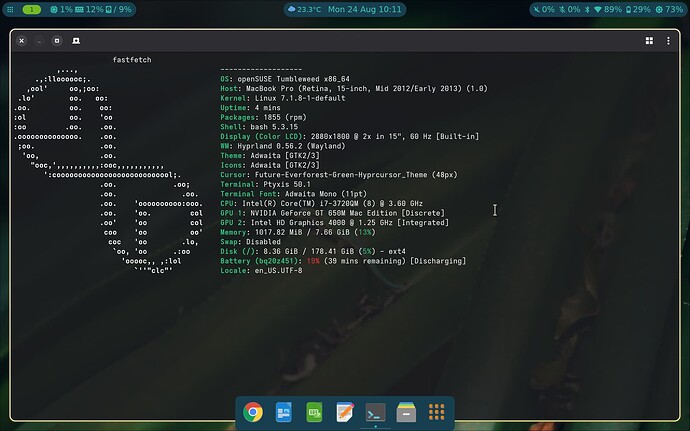Launch LibreOffice Writer from the dock
The width and height of the screenshot is (690, 431).
(x=283, y=413)
